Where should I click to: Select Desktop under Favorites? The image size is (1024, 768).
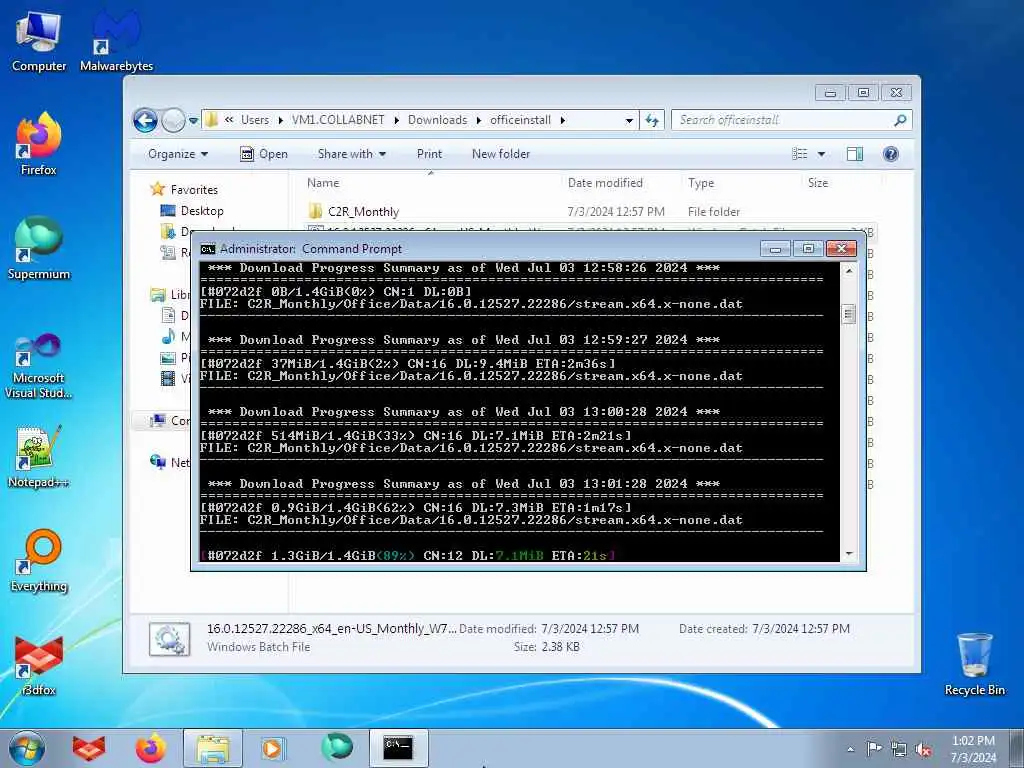[x=202, y=211]
